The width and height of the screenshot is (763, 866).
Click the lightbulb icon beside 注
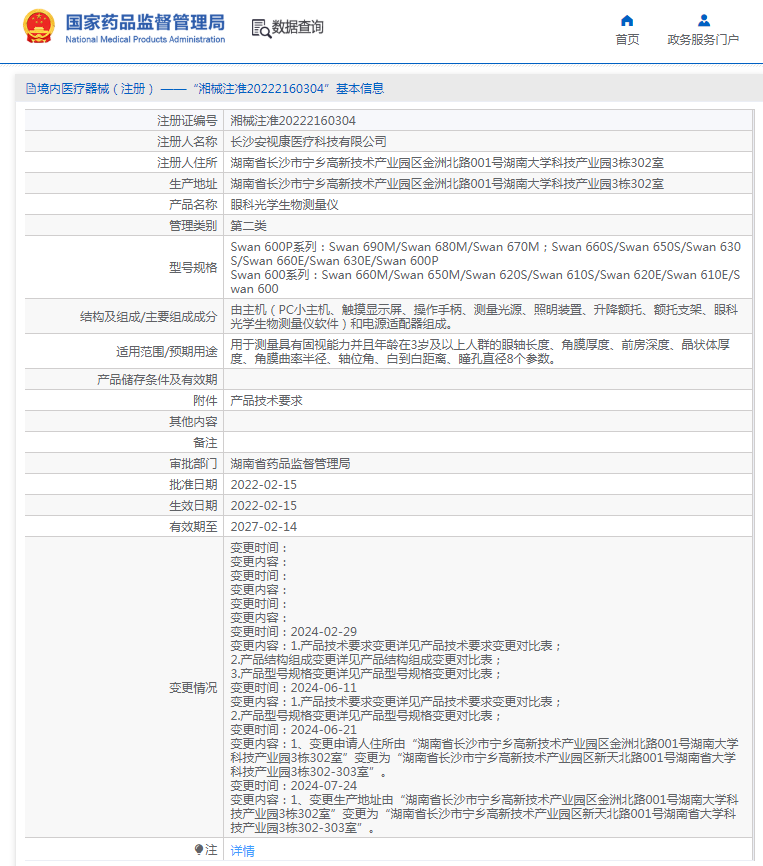[199, 849]
